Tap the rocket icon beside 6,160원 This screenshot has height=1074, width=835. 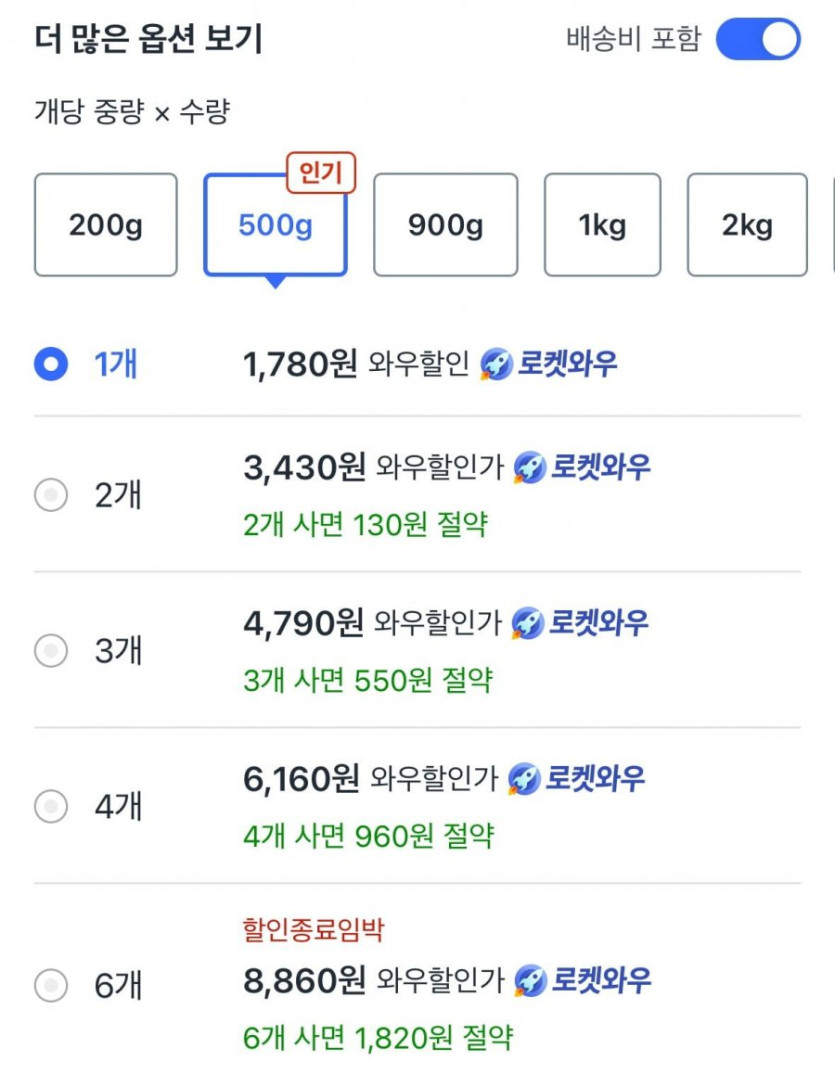pyautogui.click(x=524, y=778)
